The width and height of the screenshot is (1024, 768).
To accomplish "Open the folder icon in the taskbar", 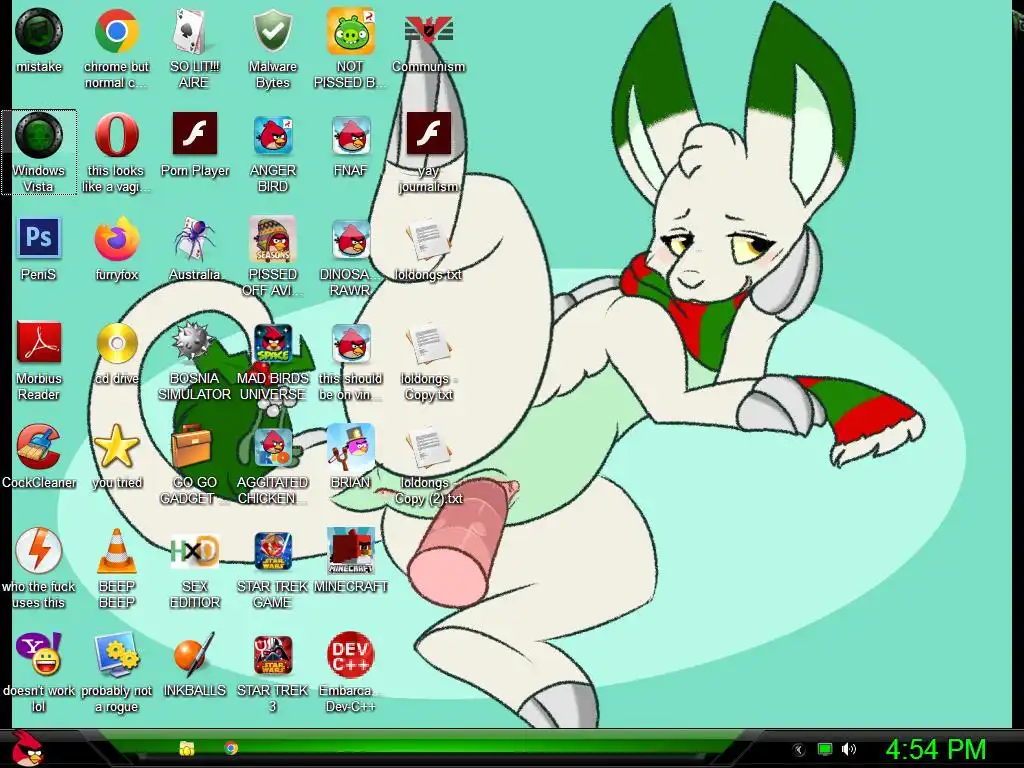I will pyautogui.click(x=187, y=748).
